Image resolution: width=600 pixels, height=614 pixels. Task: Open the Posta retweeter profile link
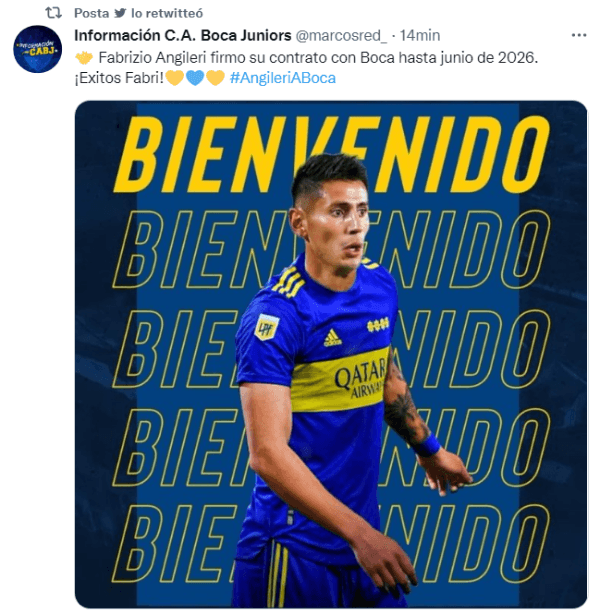92,13
